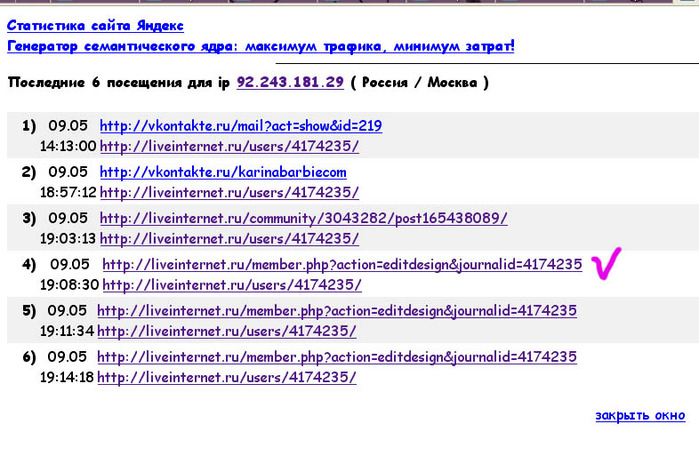Open the editdesign link in row 5
The width and height of the screenshot is (699, 464).
[337, 311]
